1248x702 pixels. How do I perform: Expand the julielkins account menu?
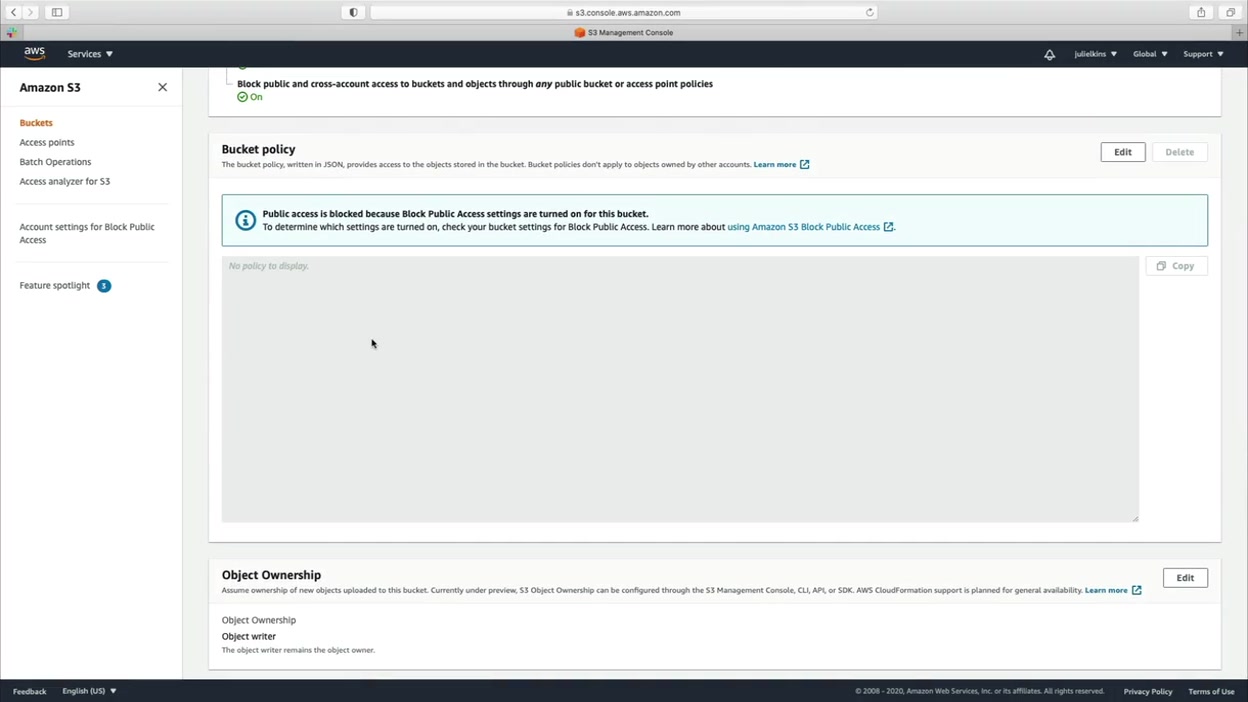click(x=1095, y=54)
